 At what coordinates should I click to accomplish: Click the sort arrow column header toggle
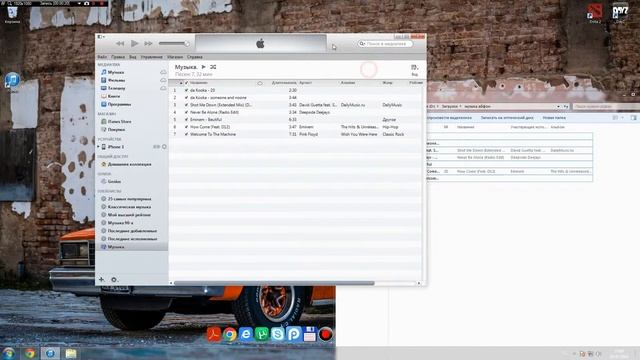[x=181, y=83]
